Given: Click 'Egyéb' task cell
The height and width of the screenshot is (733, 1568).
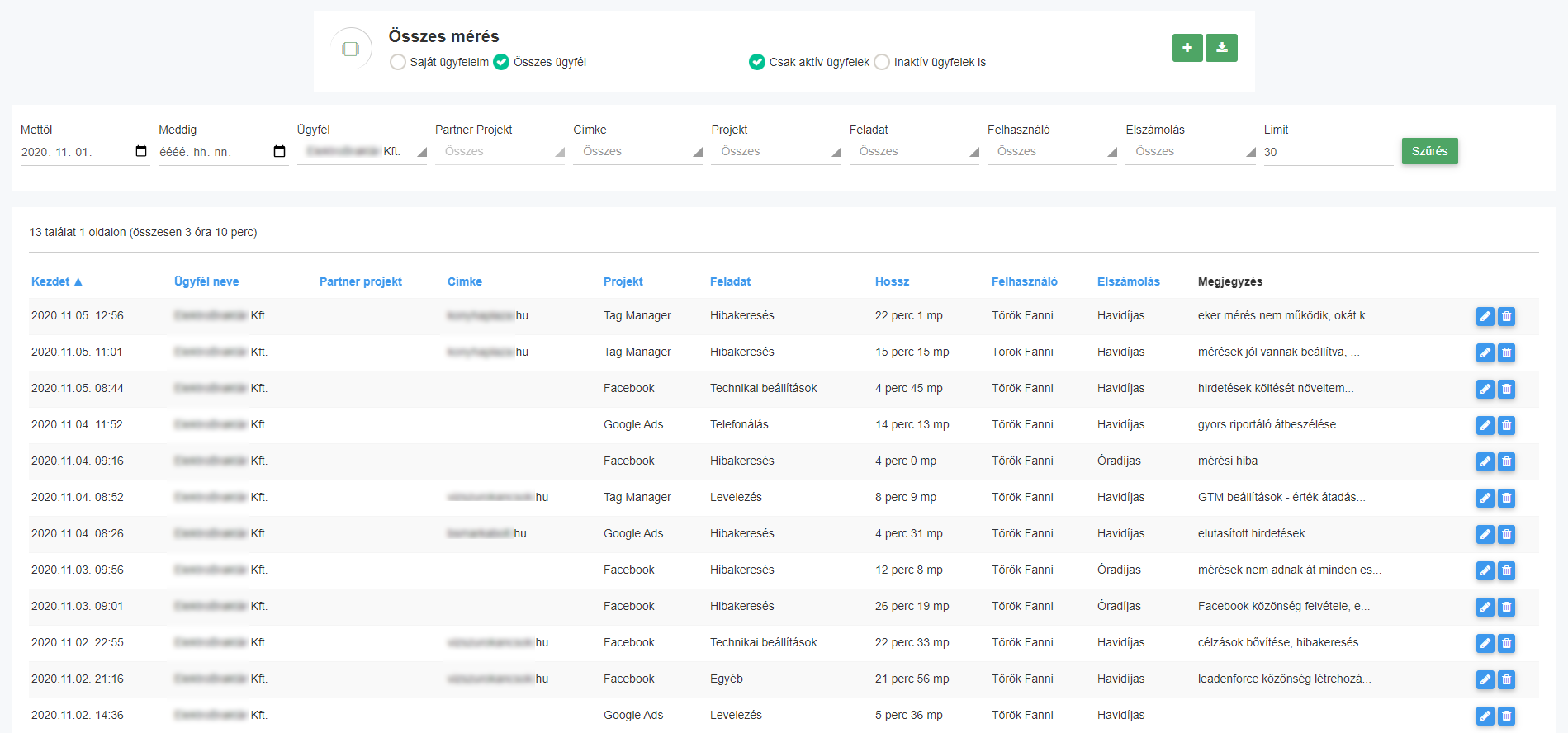Looking at the screenshot, I should pyautogui.click(x=727, y=679).
